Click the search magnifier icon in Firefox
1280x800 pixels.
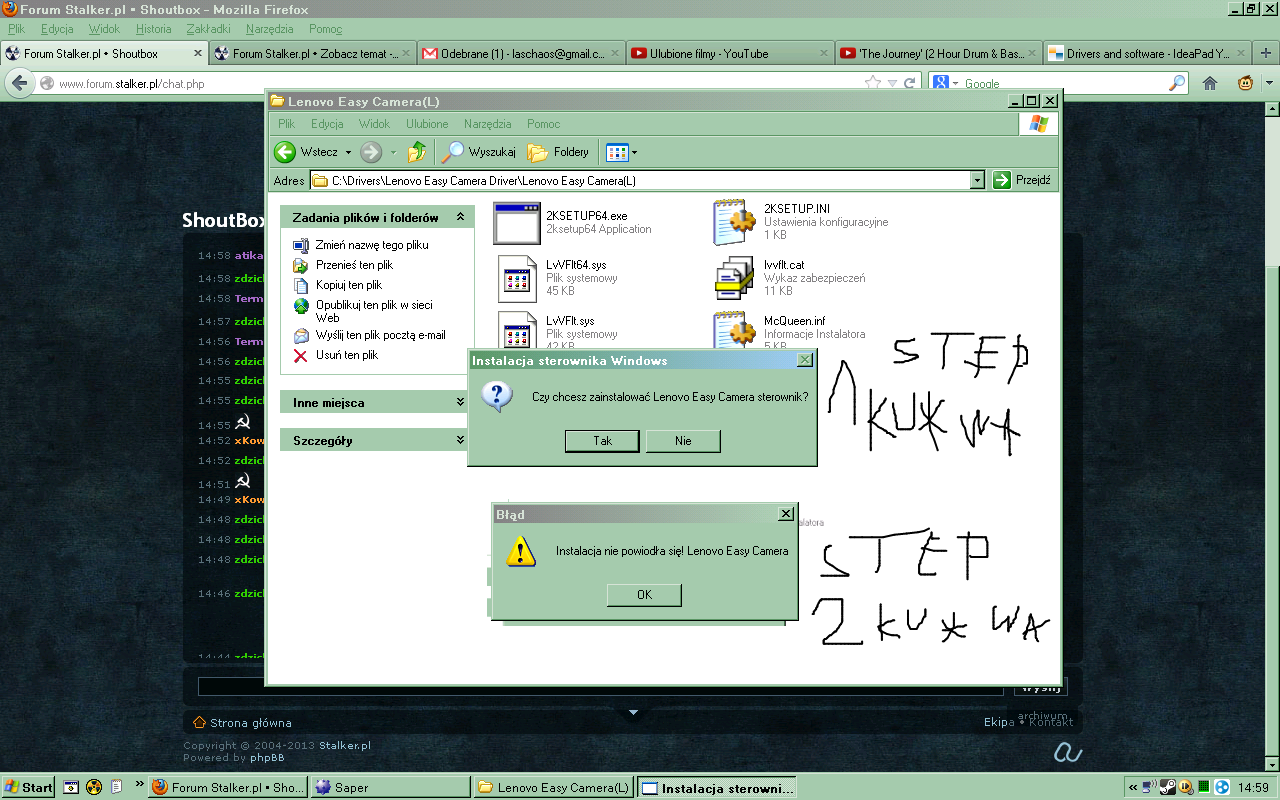(1177, 83)
